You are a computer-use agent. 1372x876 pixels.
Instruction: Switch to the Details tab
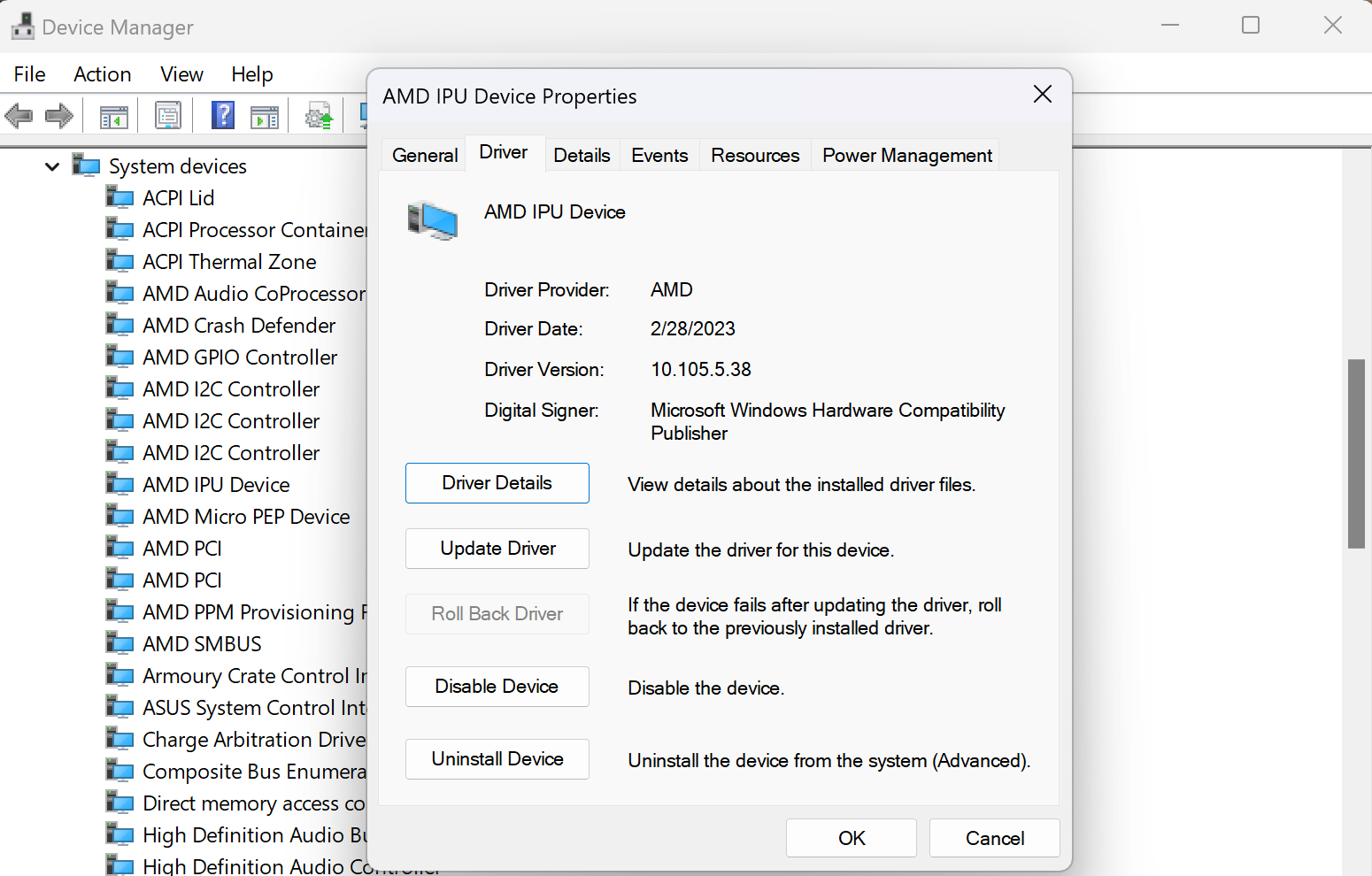(582, 155)
